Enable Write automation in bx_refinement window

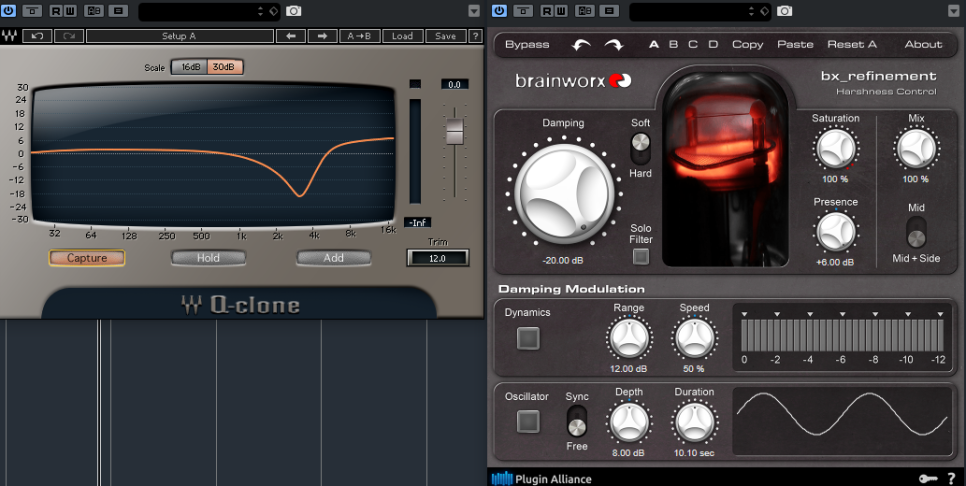(559, 10)
